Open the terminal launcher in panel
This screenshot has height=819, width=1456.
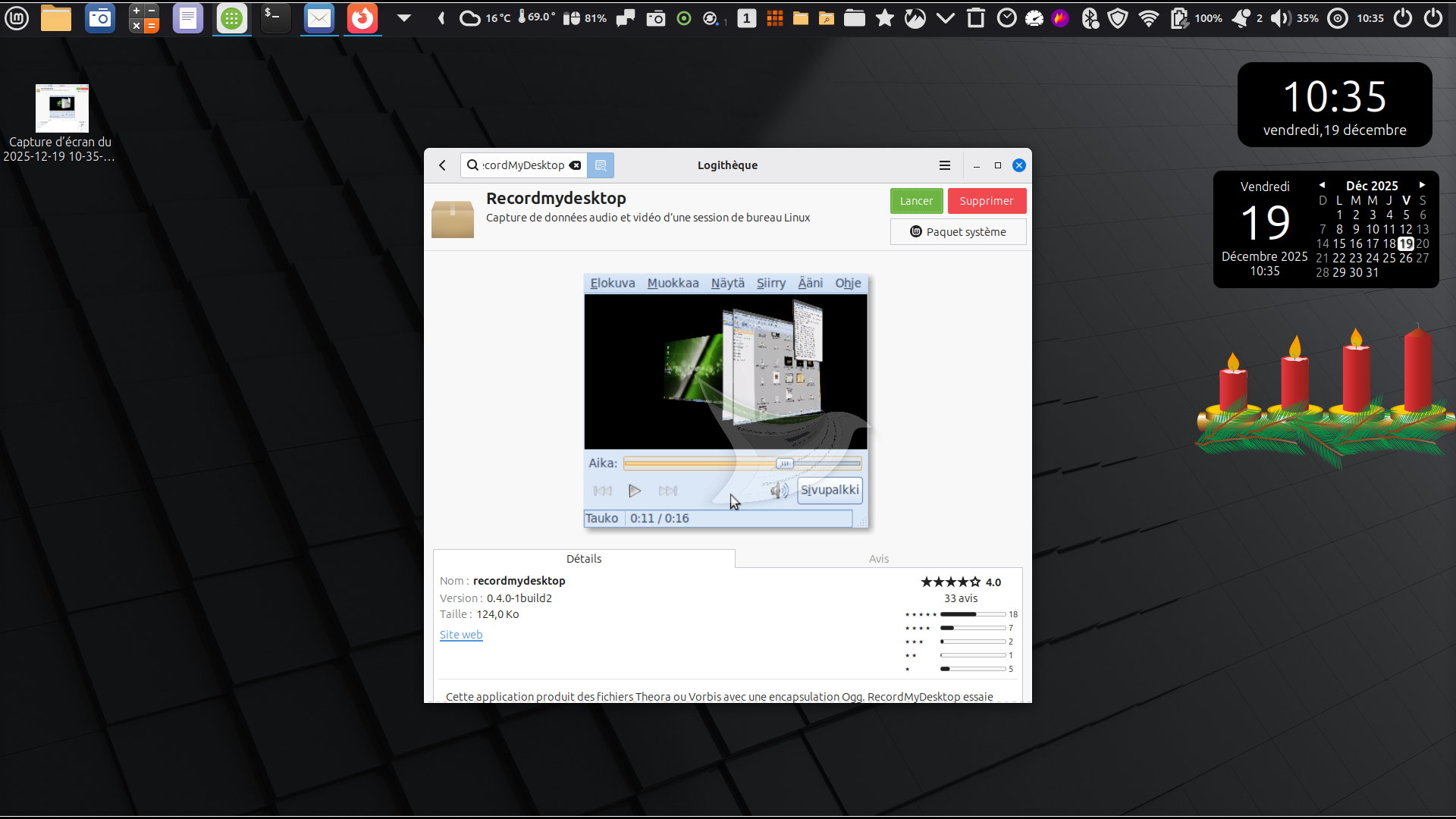point(275,18)
